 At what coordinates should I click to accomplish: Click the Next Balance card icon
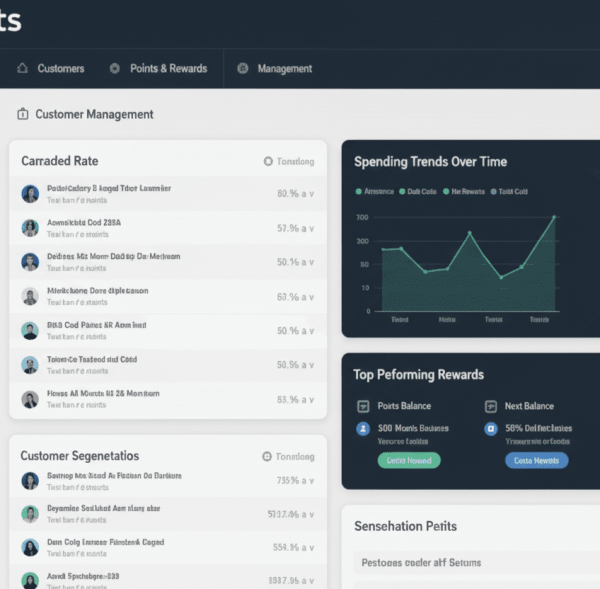coord(490,406)
